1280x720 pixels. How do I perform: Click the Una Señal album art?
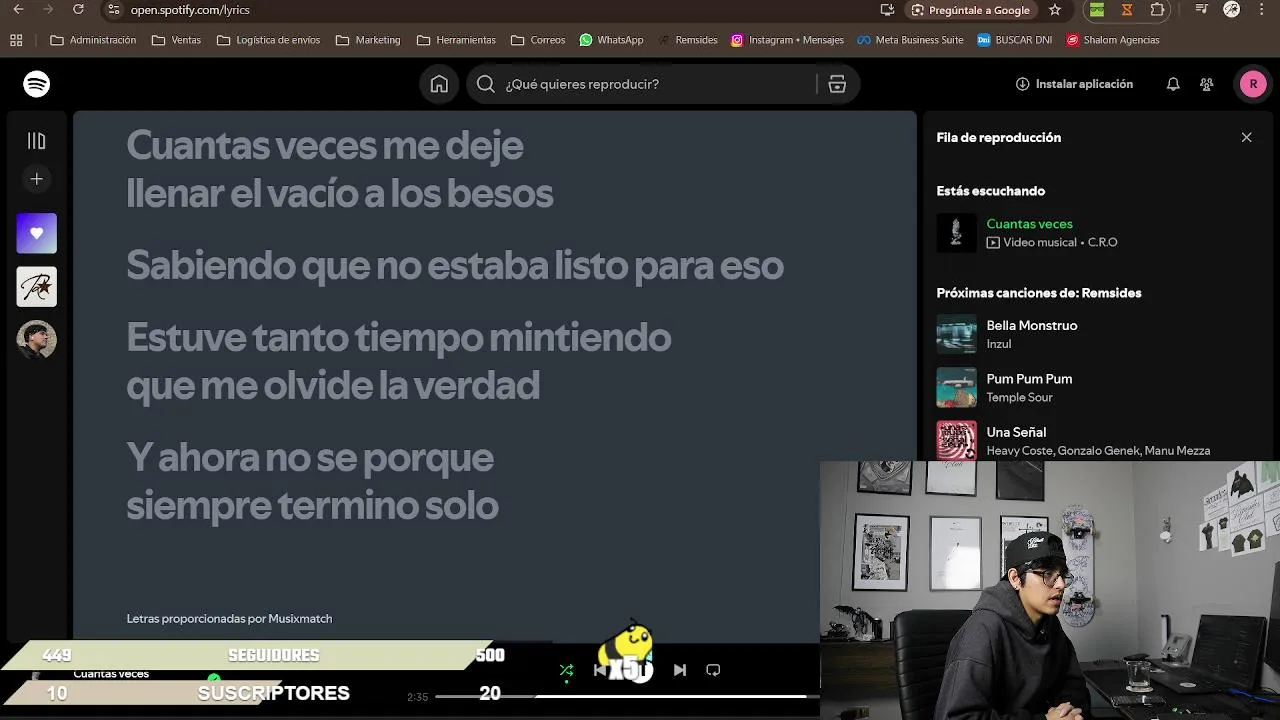pos(956,440)
